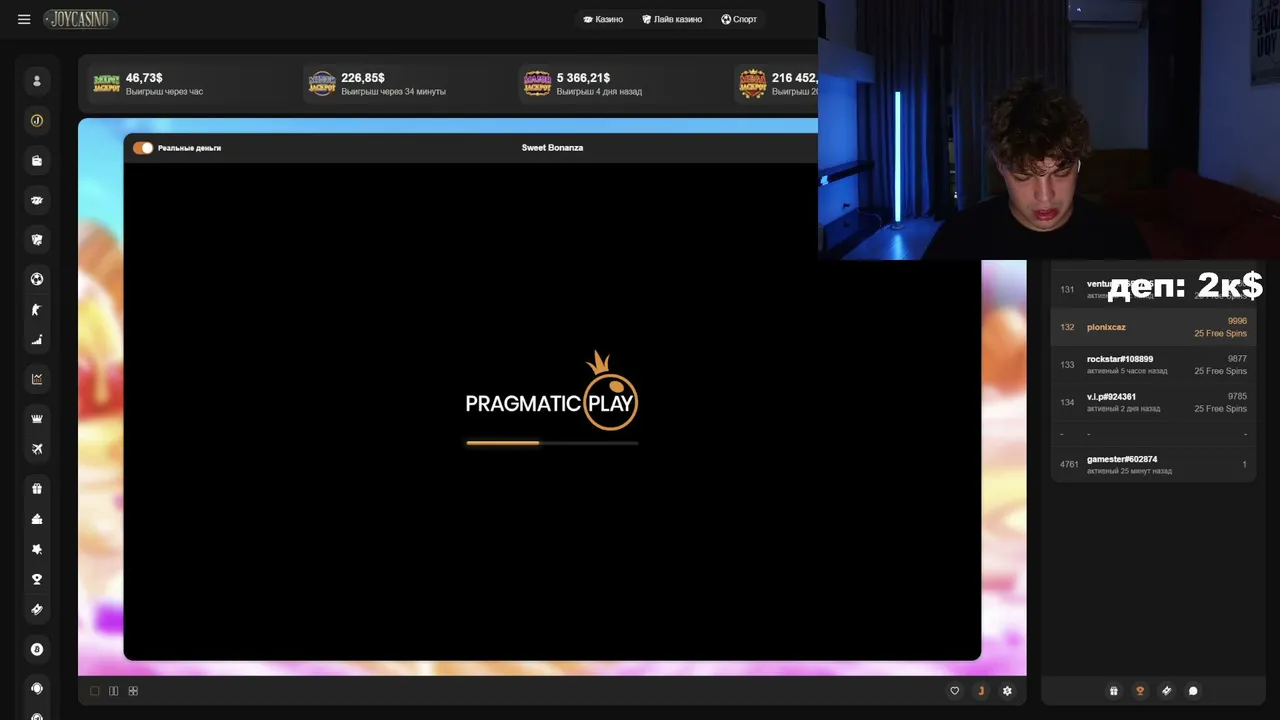Click rank number 133 in leaderboard
This screenshot has width=1280, height=720.
[x=1067, y=365]
